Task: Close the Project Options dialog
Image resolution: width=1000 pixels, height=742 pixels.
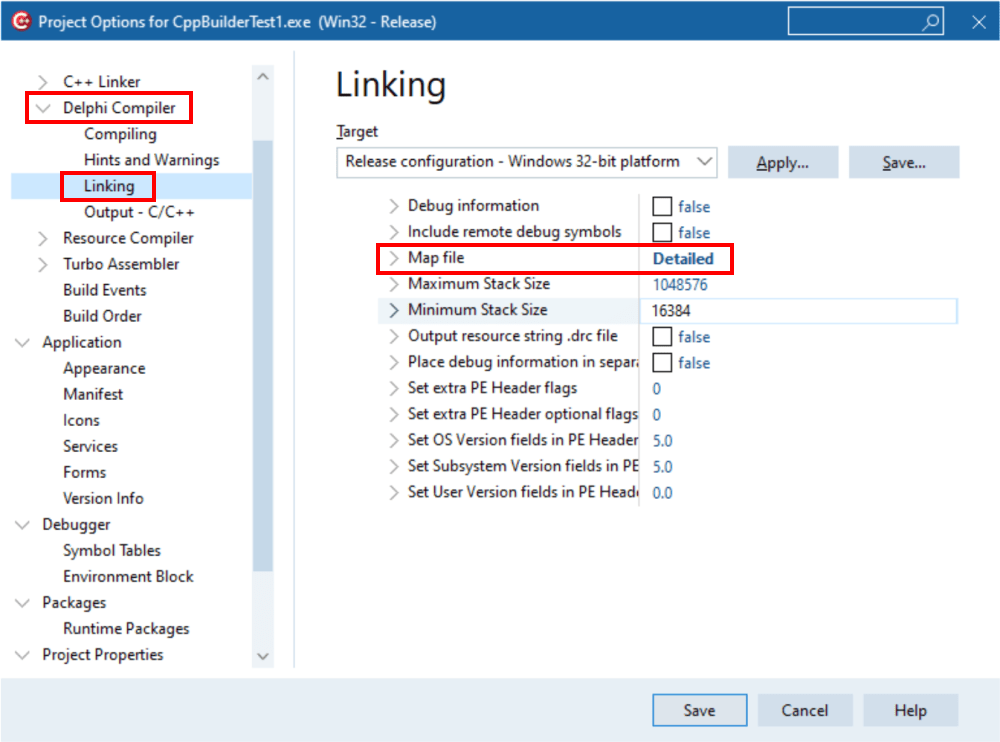Action: pyautogui.click(x=979, y=22)
